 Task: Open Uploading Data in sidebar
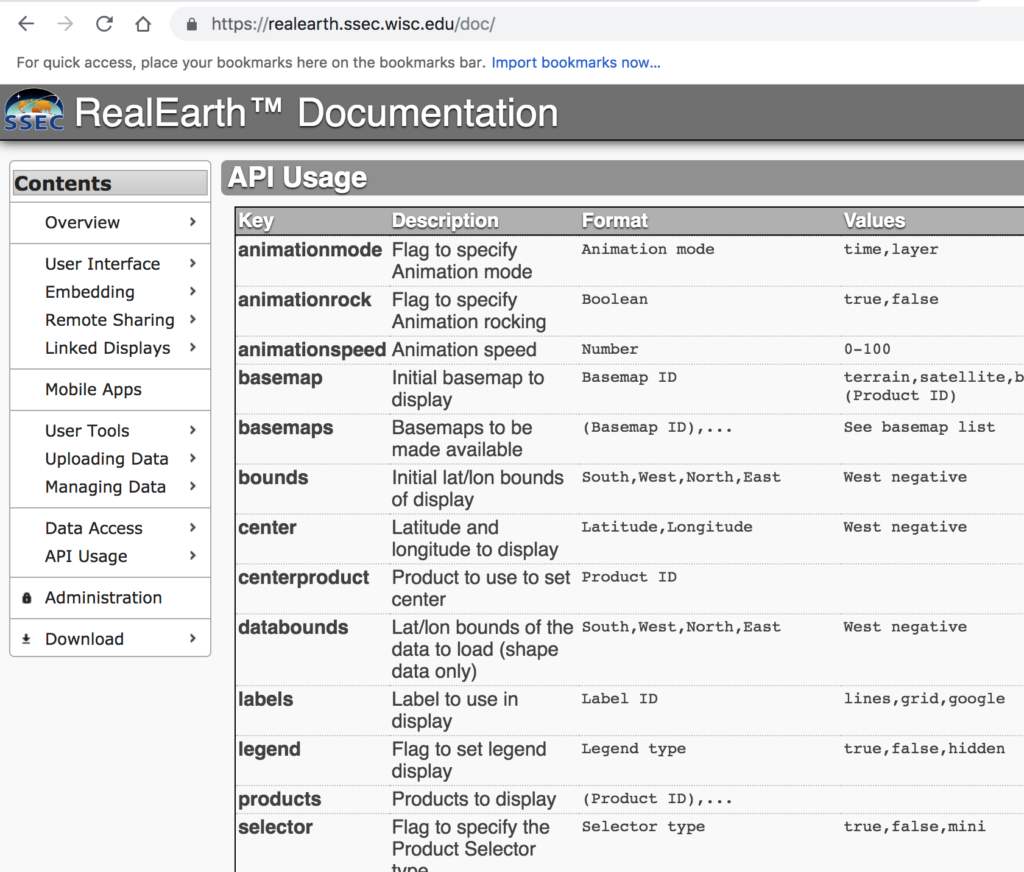pos(106,459)
